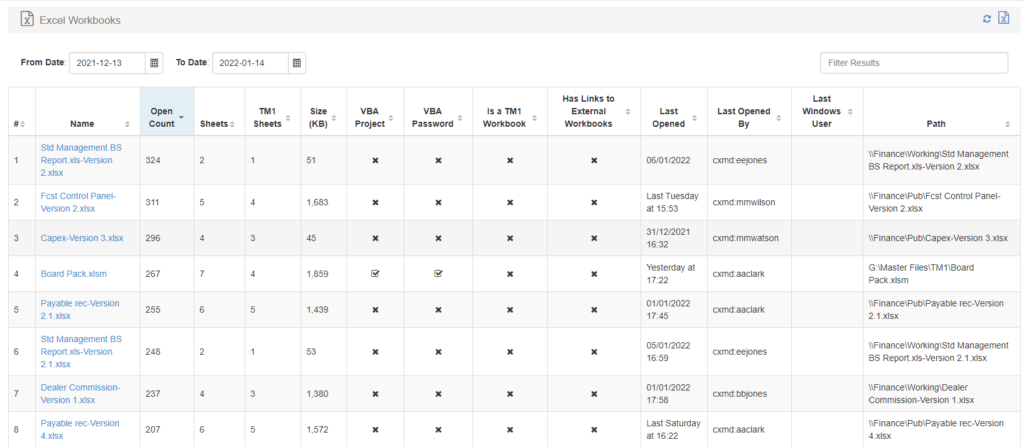Sort by the Size (KB) column header
1024x447 pixels.
[318, 117]
